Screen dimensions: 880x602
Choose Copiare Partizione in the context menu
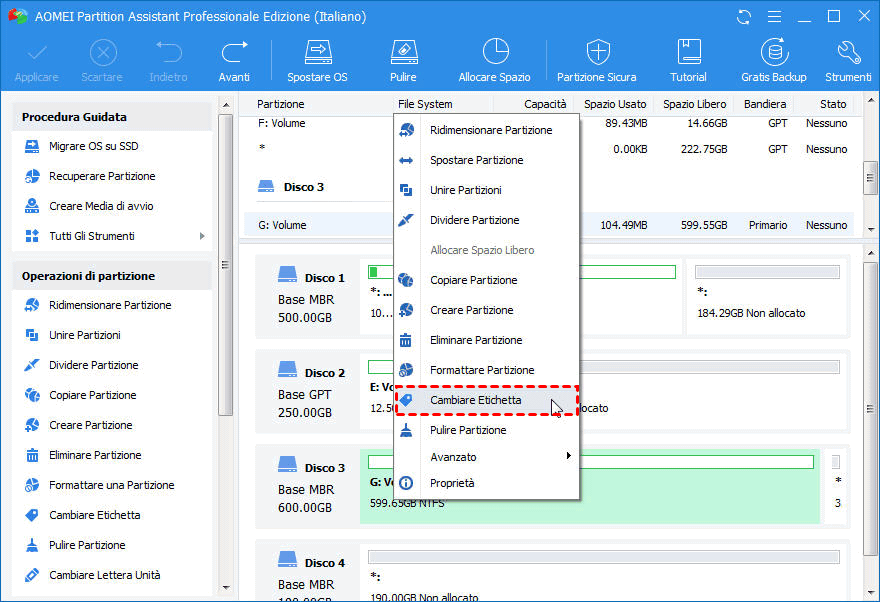(x=487, y=280)
